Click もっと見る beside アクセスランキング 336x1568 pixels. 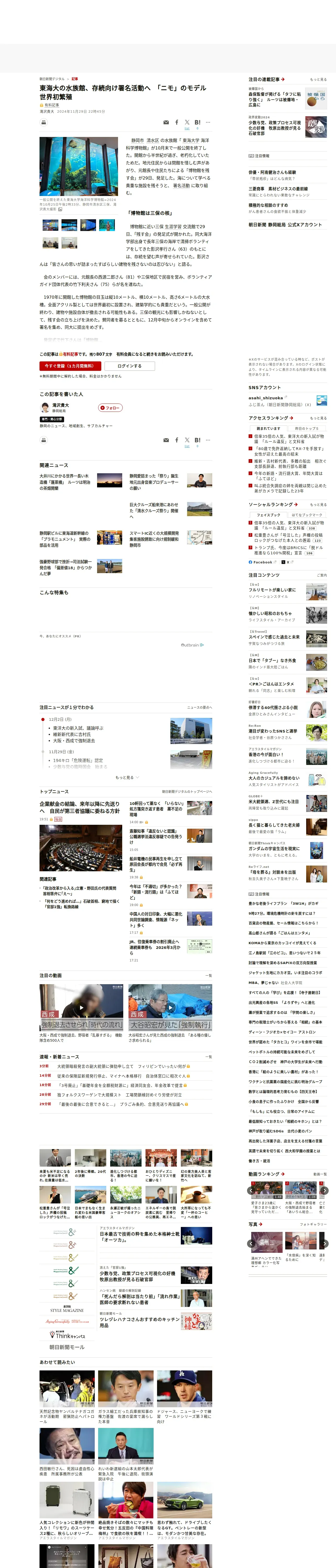(x=318, y=418)
